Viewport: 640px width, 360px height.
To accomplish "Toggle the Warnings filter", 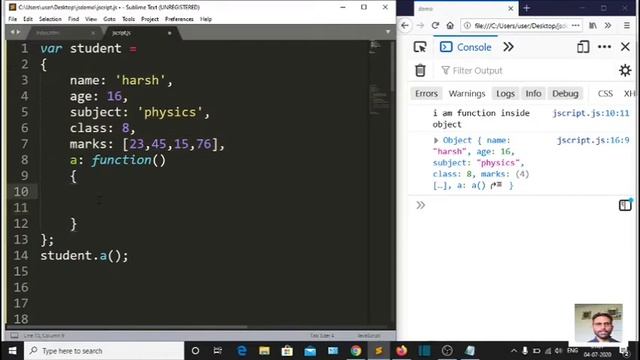I will pos(467,93).
